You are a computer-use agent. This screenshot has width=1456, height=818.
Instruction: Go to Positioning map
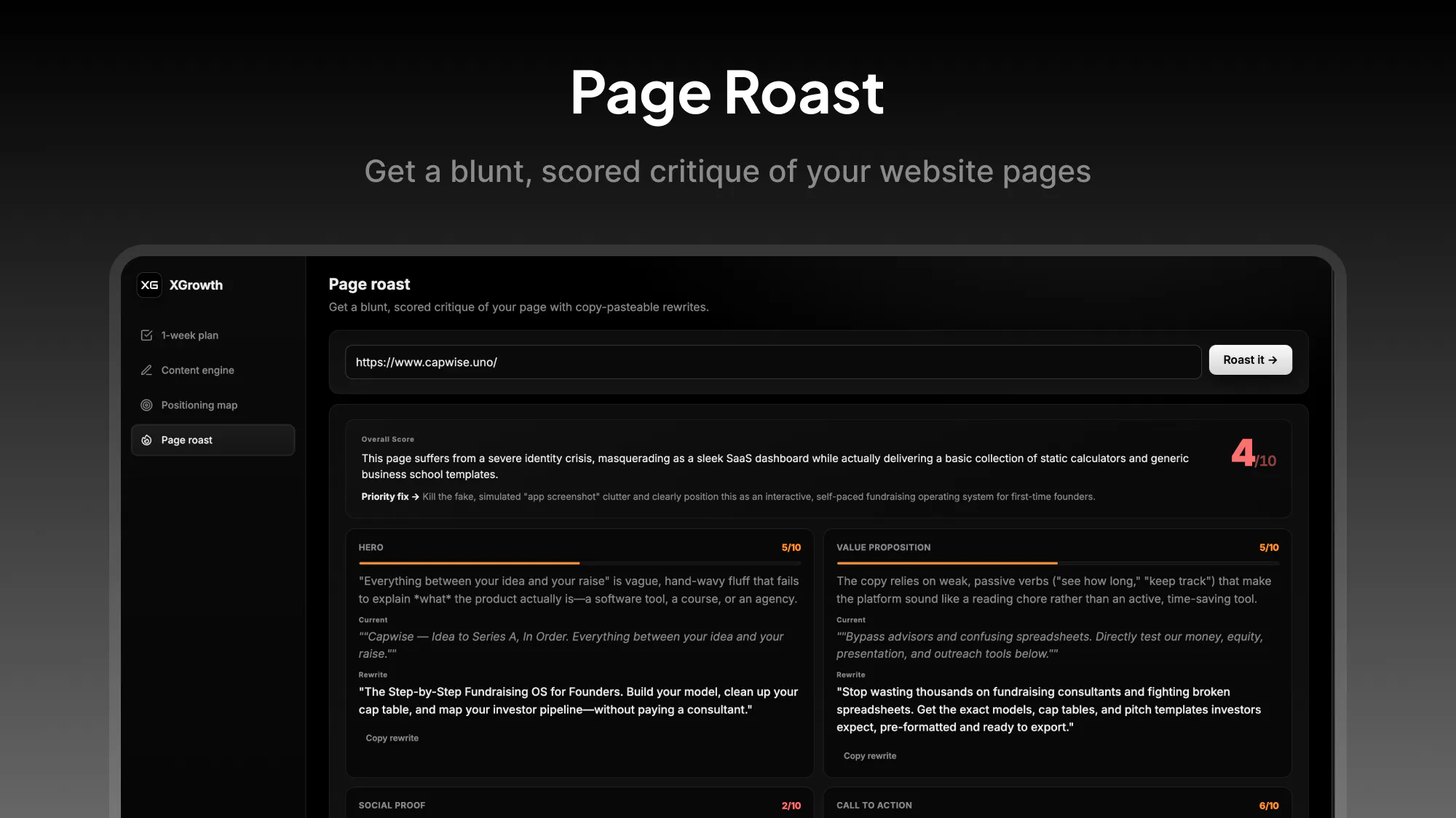(213, 405)
